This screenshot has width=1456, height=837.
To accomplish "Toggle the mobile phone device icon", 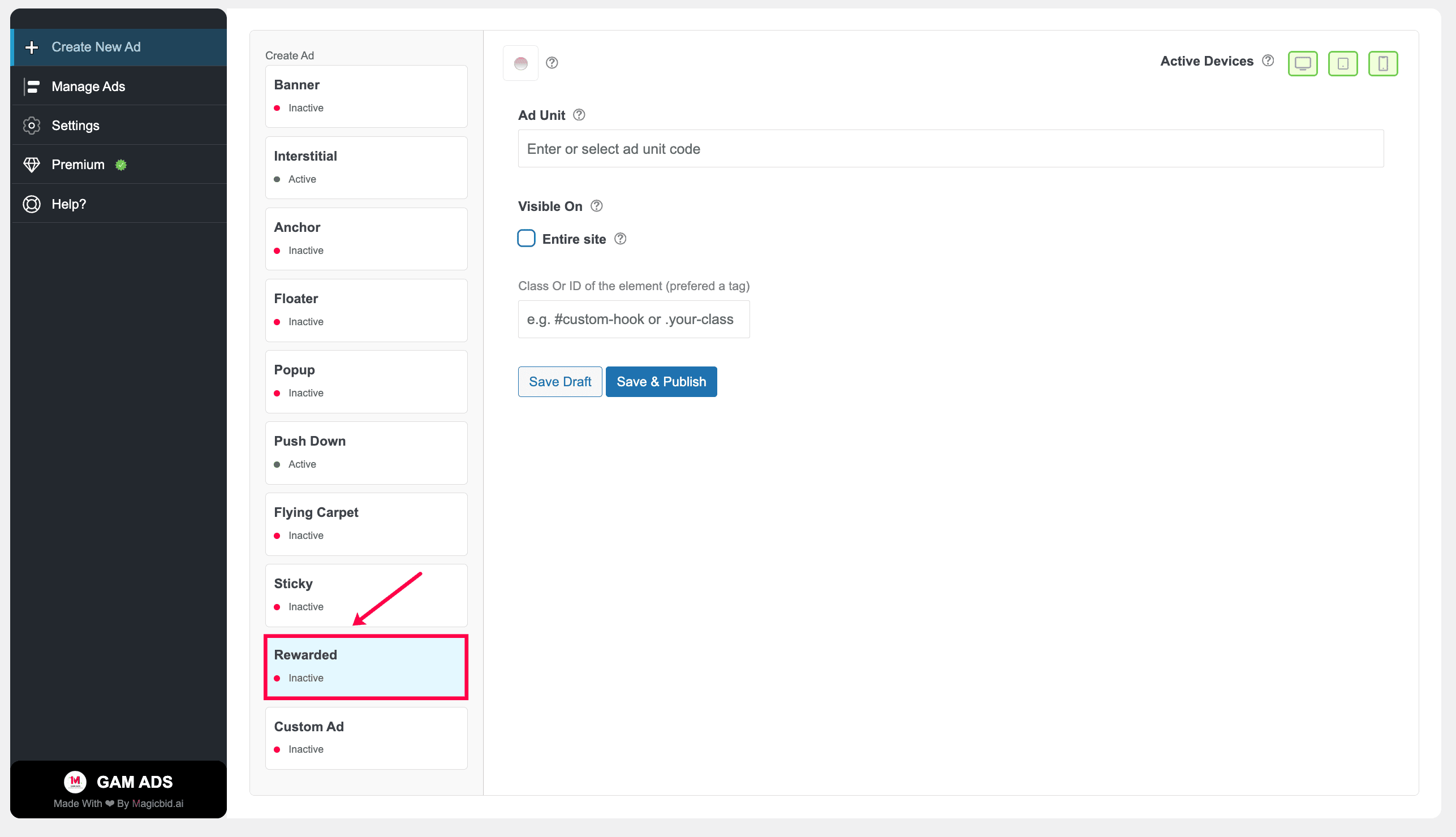I will click(x=1383, y=63).
